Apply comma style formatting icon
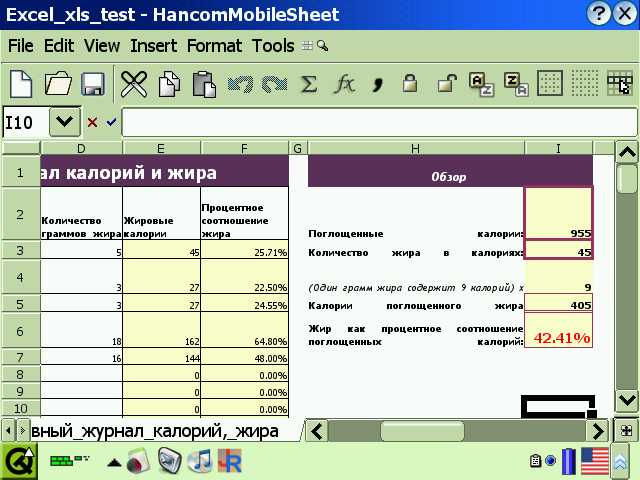640x480 pixels. [x=378, y=85]
